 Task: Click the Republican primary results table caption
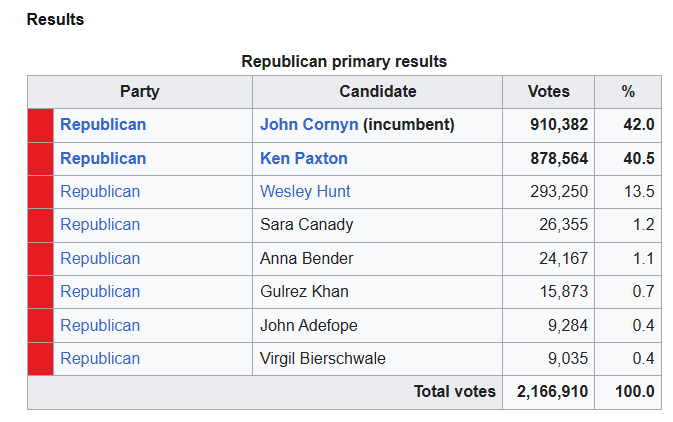344,61
